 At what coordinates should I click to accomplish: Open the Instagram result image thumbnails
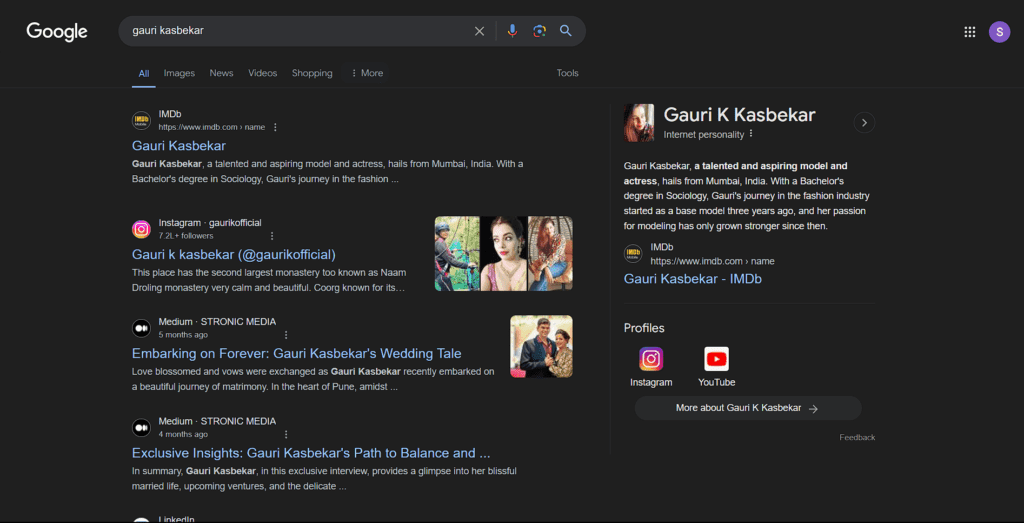[504, 253]
